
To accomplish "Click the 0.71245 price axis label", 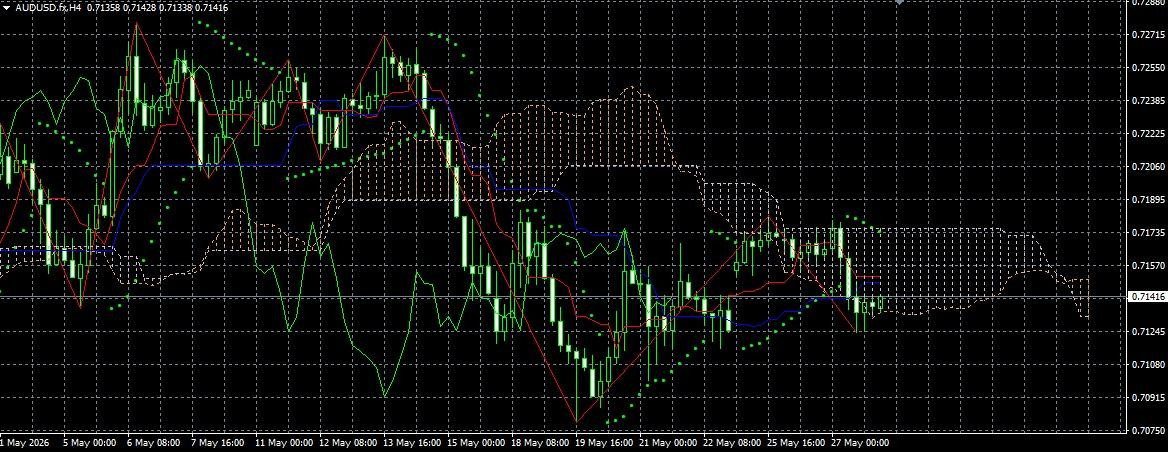I will click(x=1148, y=331).
